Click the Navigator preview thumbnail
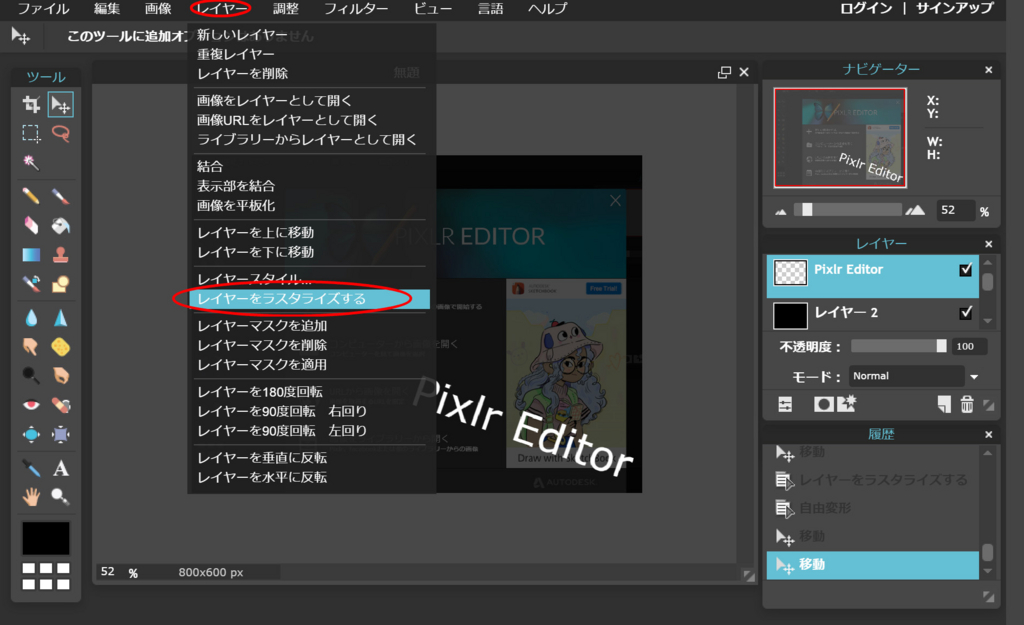Screen dimensions: 1024x625 (840, 138)
